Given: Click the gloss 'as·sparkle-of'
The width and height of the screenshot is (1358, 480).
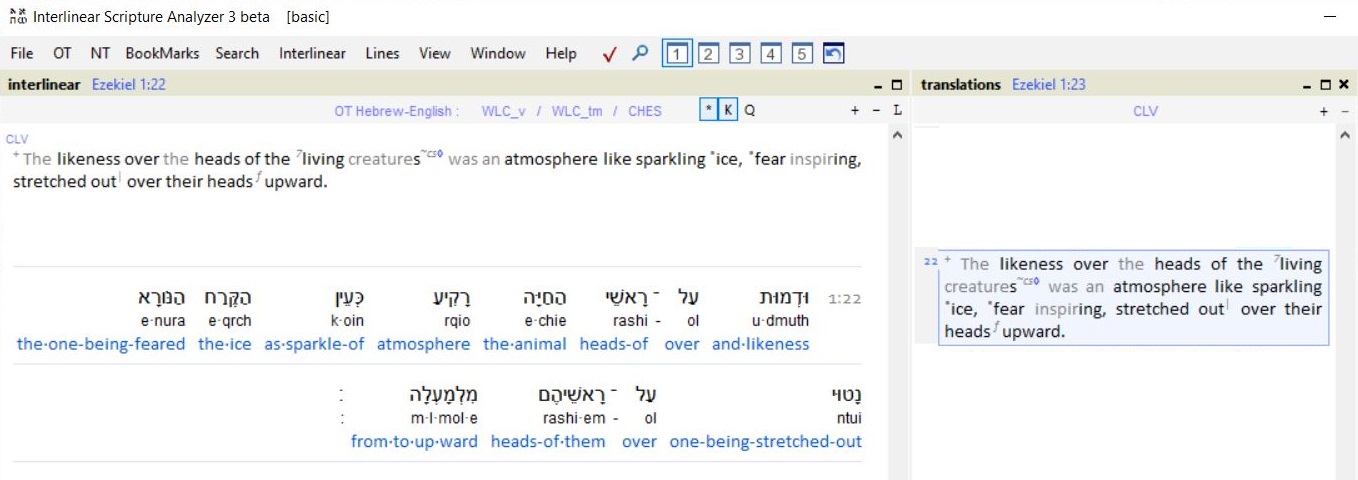Looking at the screenshot, I should 314,344.
